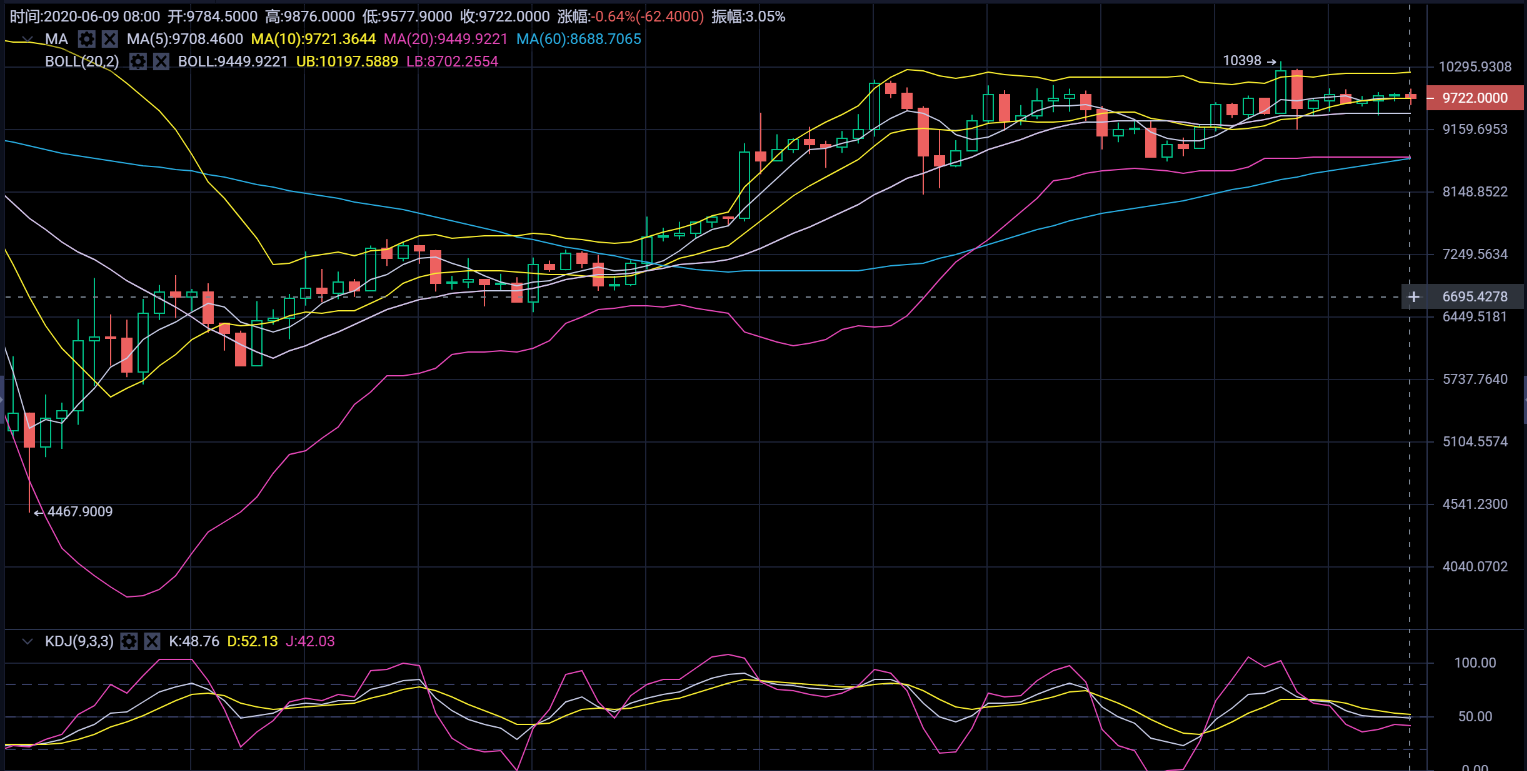Collapse the KDJ panel chevron
The image size is (1527, 771).
(27, 641)
